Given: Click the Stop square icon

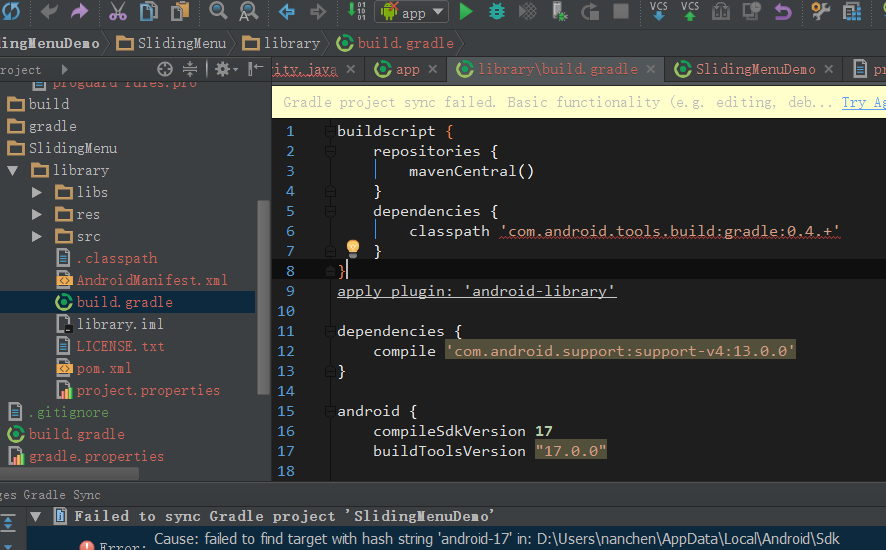Looking at the screenshot, I should (621, 11).
